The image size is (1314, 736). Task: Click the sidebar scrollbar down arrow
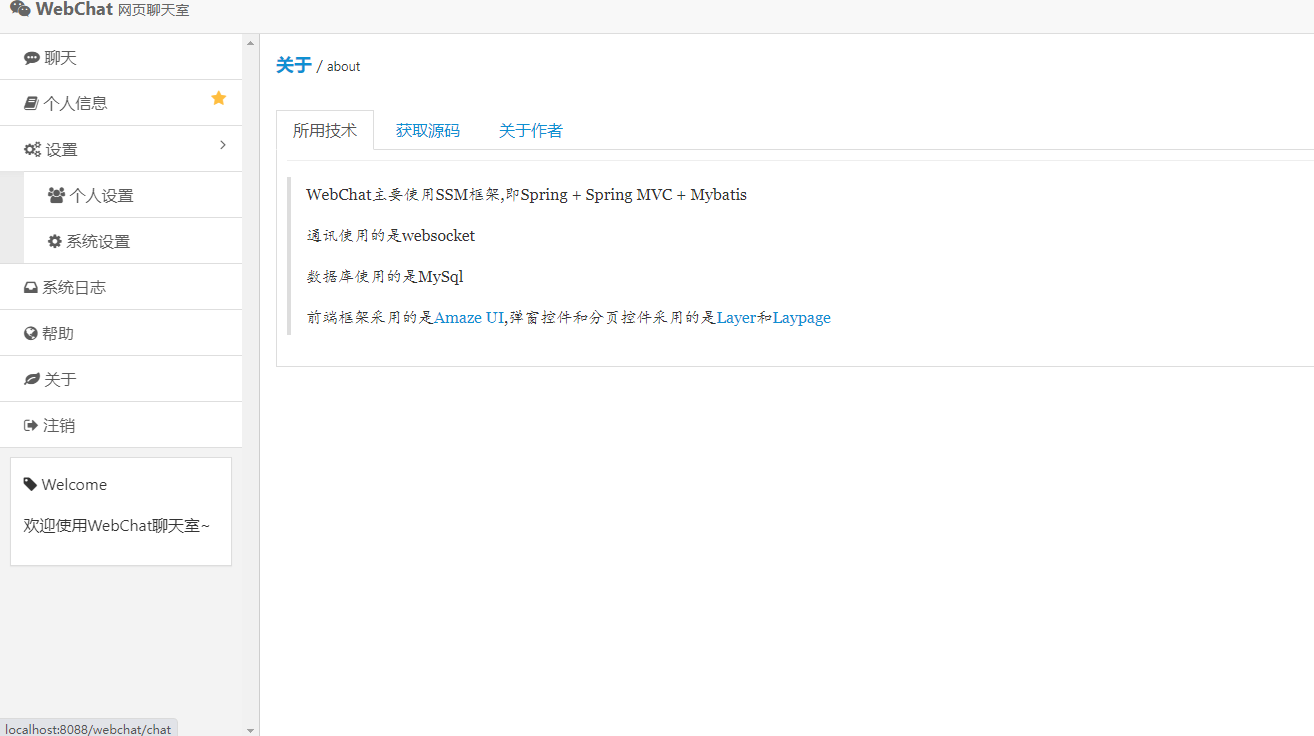250,730
